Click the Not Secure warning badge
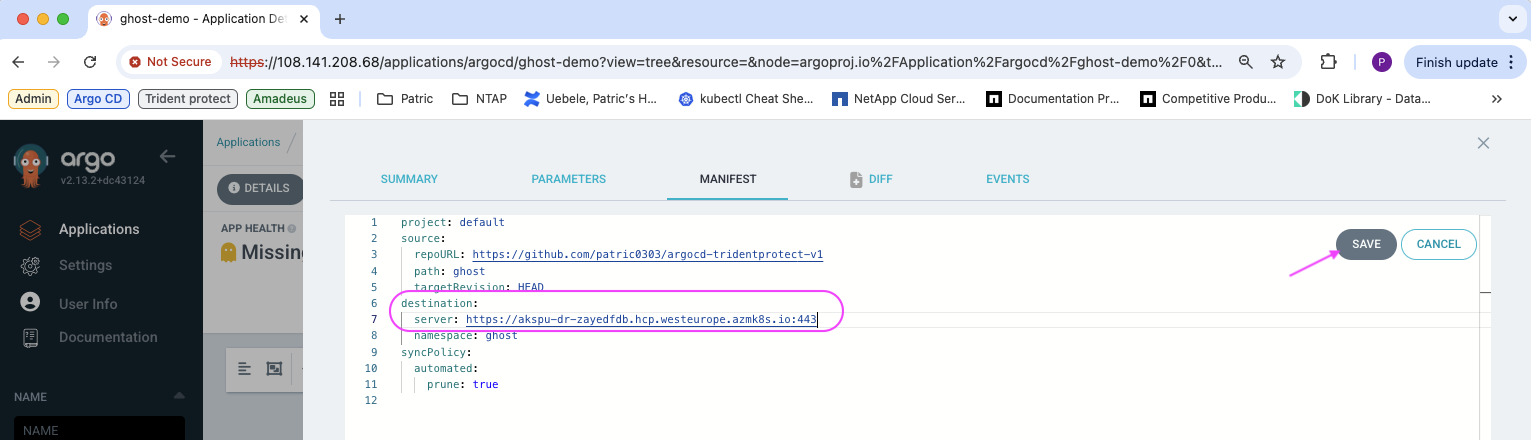Screen dimensions: 1531x440 [x=170, y=62]
